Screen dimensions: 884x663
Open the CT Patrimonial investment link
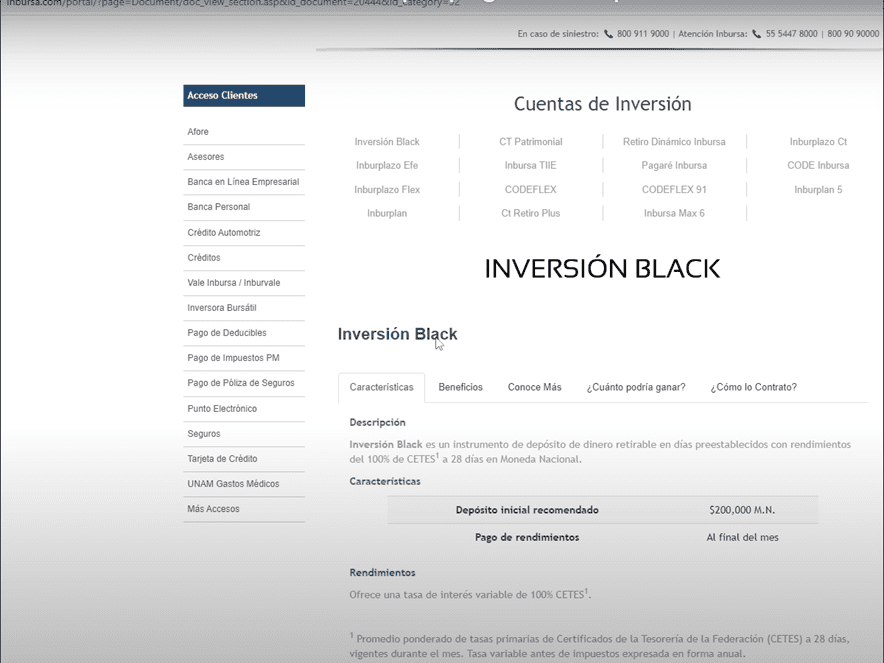click(x=531, y=142)
